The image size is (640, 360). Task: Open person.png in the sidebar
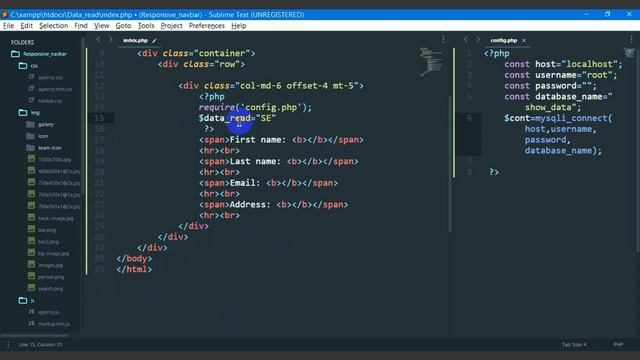51,277
